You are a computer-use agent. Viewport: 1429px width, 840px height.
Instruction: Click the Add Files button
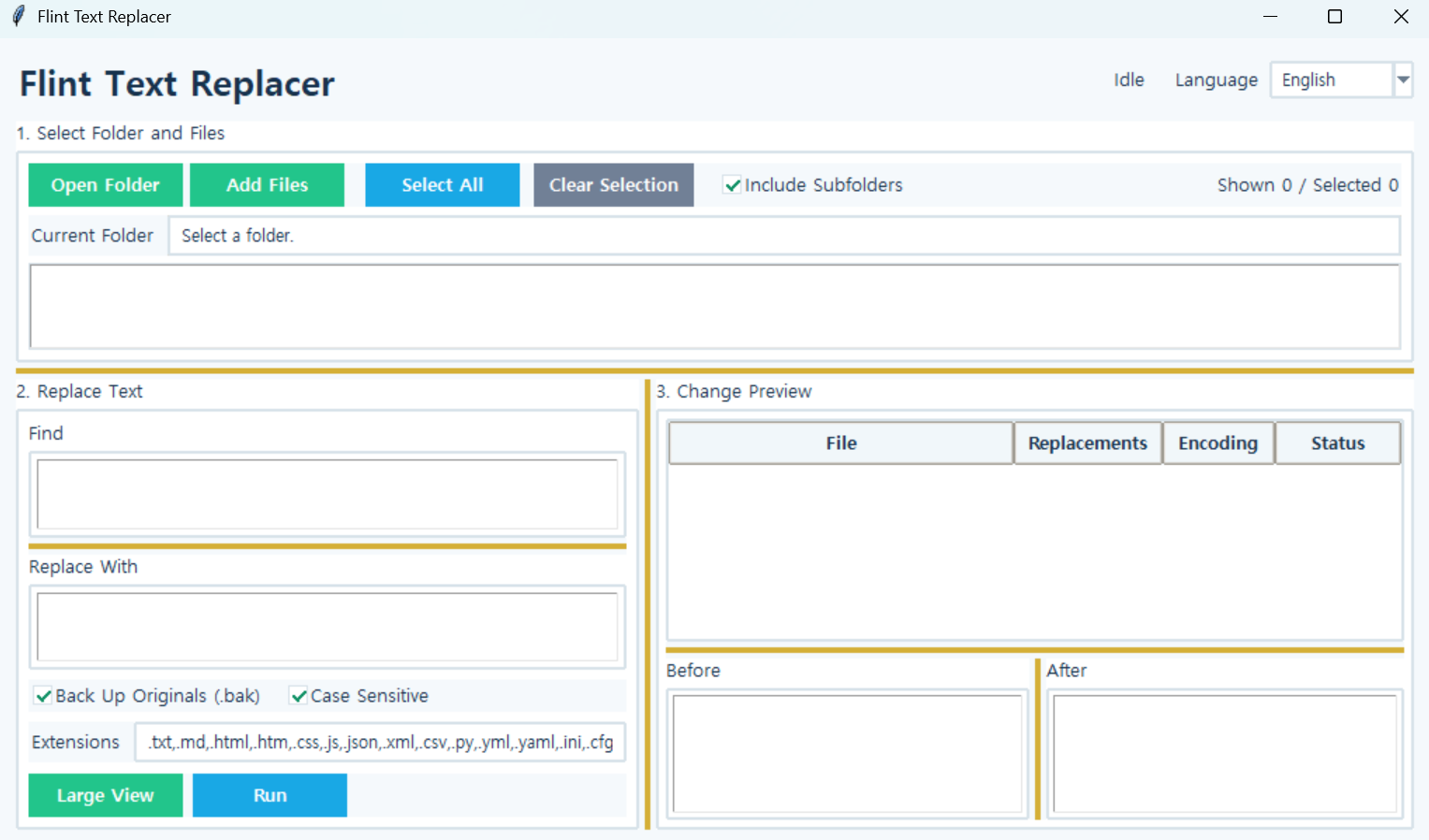[x=267, y=185]
